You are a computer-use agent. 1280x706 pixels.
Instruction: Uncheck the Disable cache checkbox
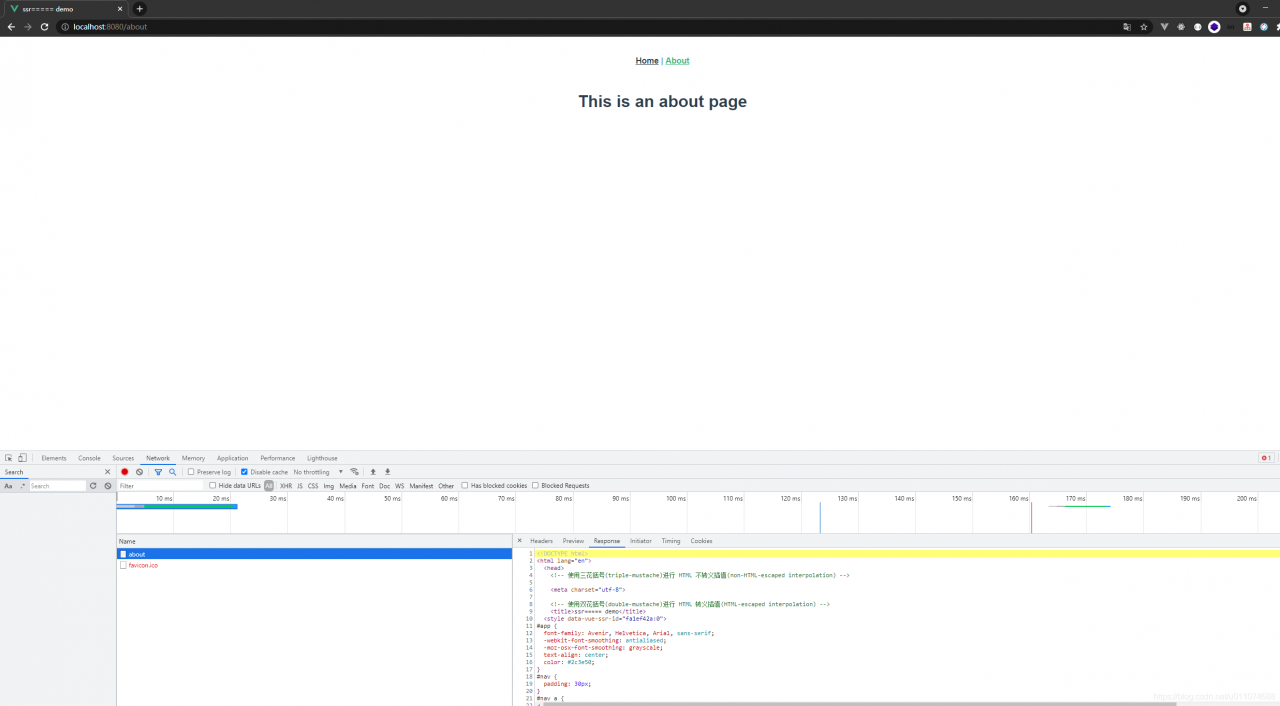[244, 472]
